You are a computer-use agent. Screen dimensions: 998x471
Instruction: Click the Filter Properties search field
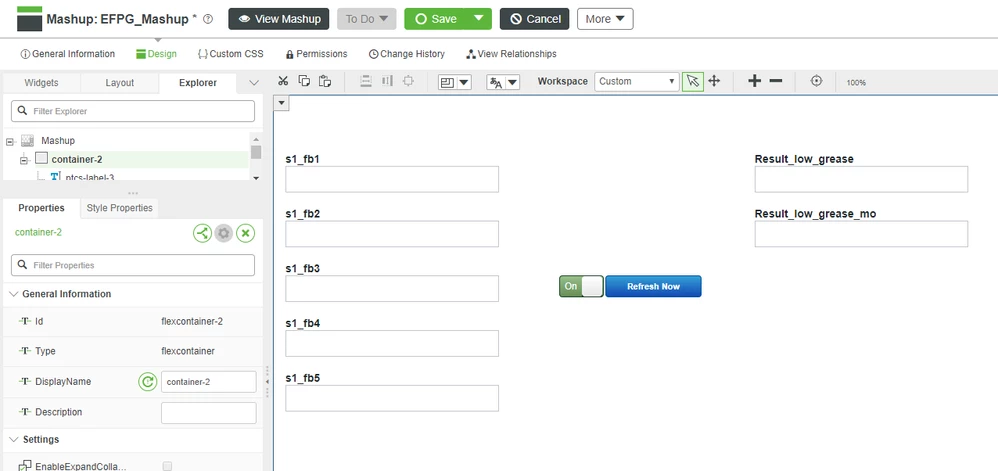[133, 265]
